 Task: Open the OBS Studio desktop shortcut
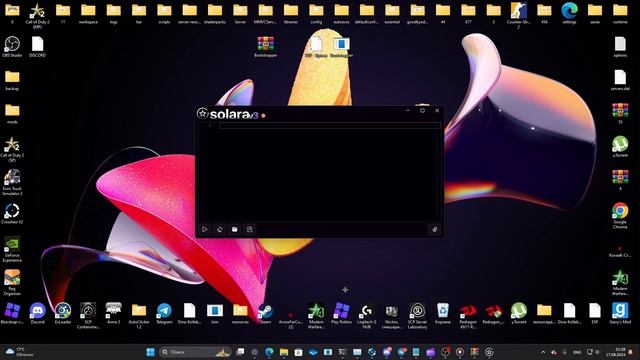click(12, 47)
